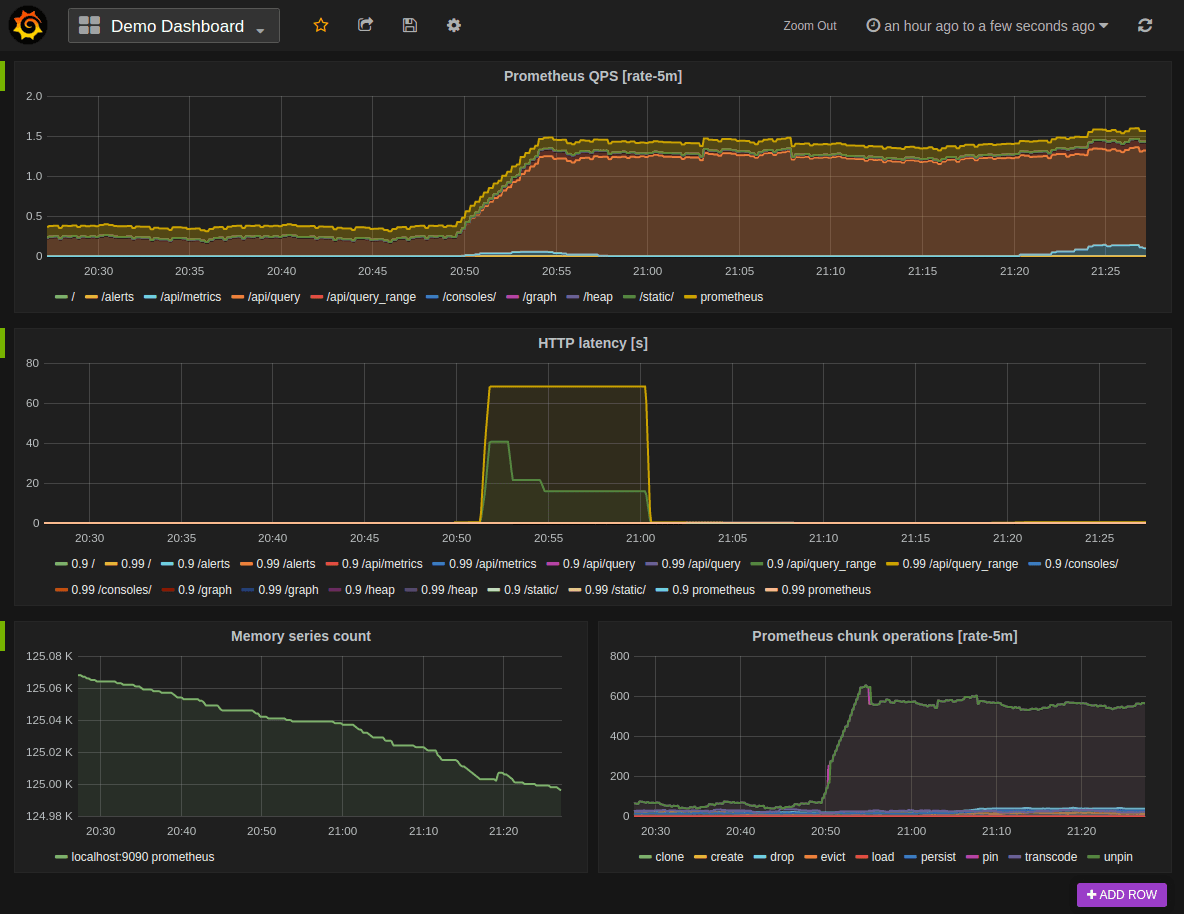Click the ADD ROW button

pos(1121,895)
